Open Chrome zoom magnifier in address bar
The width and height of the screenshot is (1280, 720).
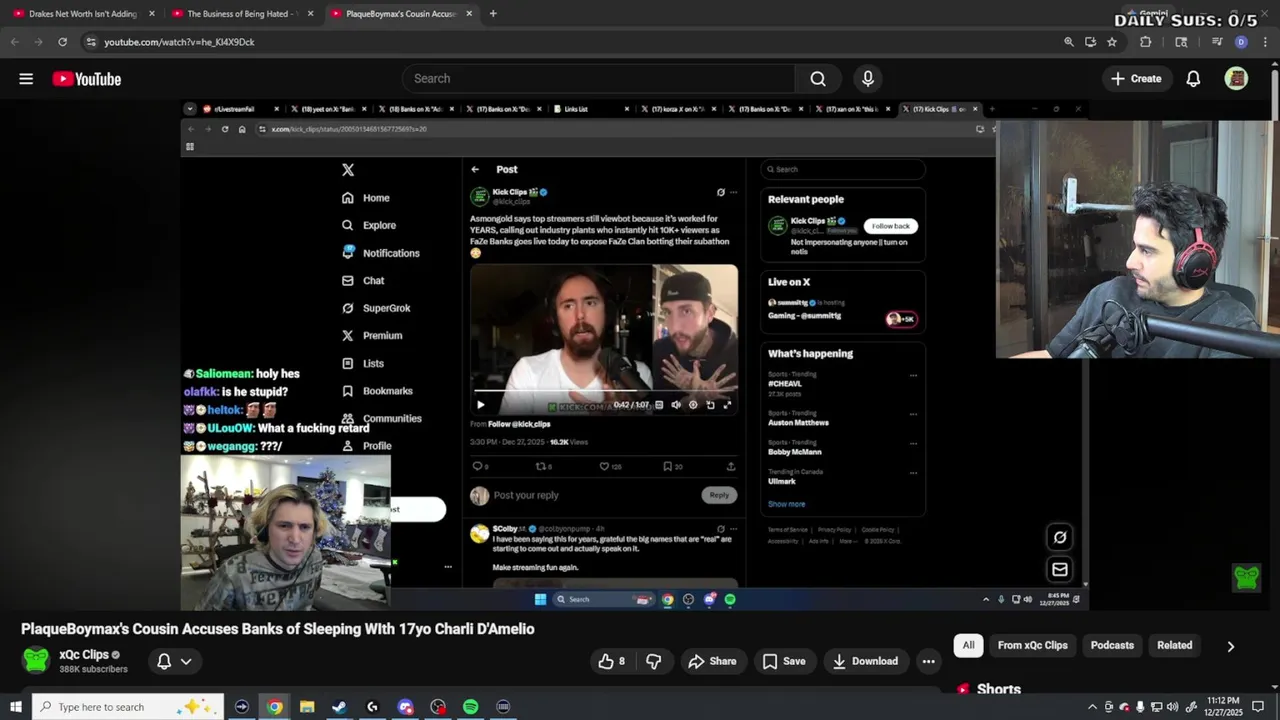tap(1069, 42)
